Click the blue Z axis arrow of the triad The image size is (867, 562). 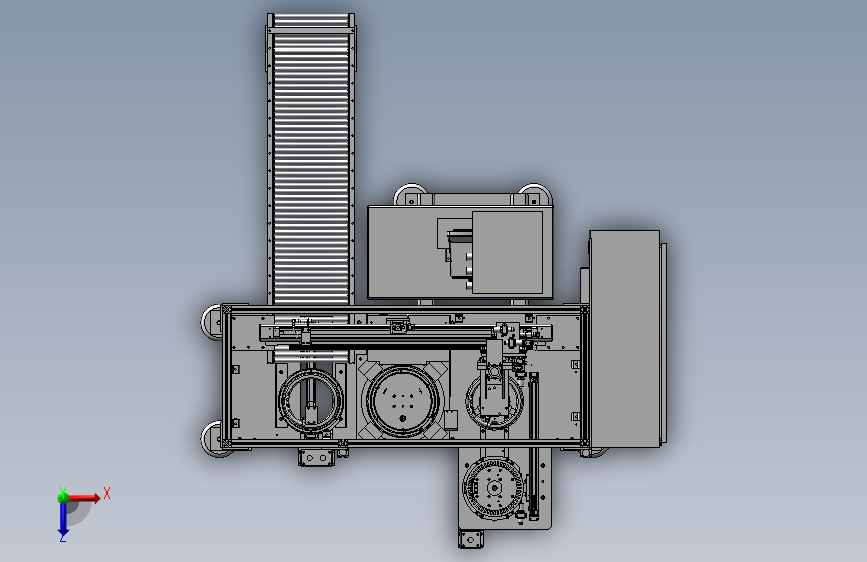[63, 520]
